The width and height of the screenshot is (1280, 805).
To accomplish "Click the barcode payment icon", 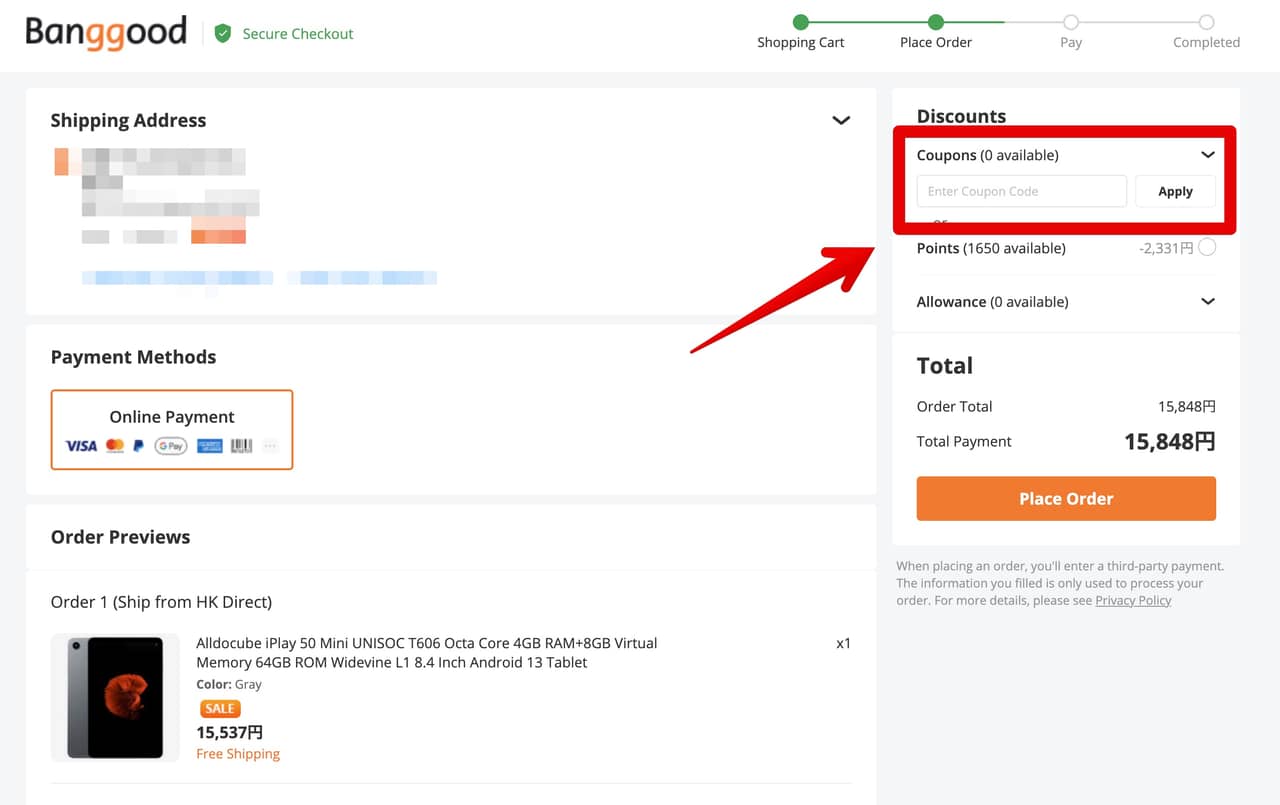I will (241, 446).
